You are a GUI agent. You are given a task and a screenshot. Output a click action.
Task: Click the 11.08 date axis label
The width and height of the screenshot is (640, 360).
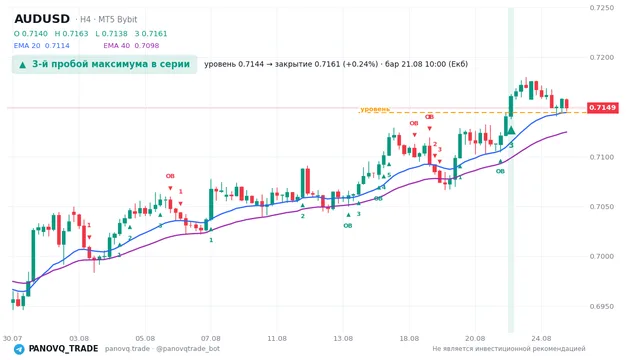point(277,338)
